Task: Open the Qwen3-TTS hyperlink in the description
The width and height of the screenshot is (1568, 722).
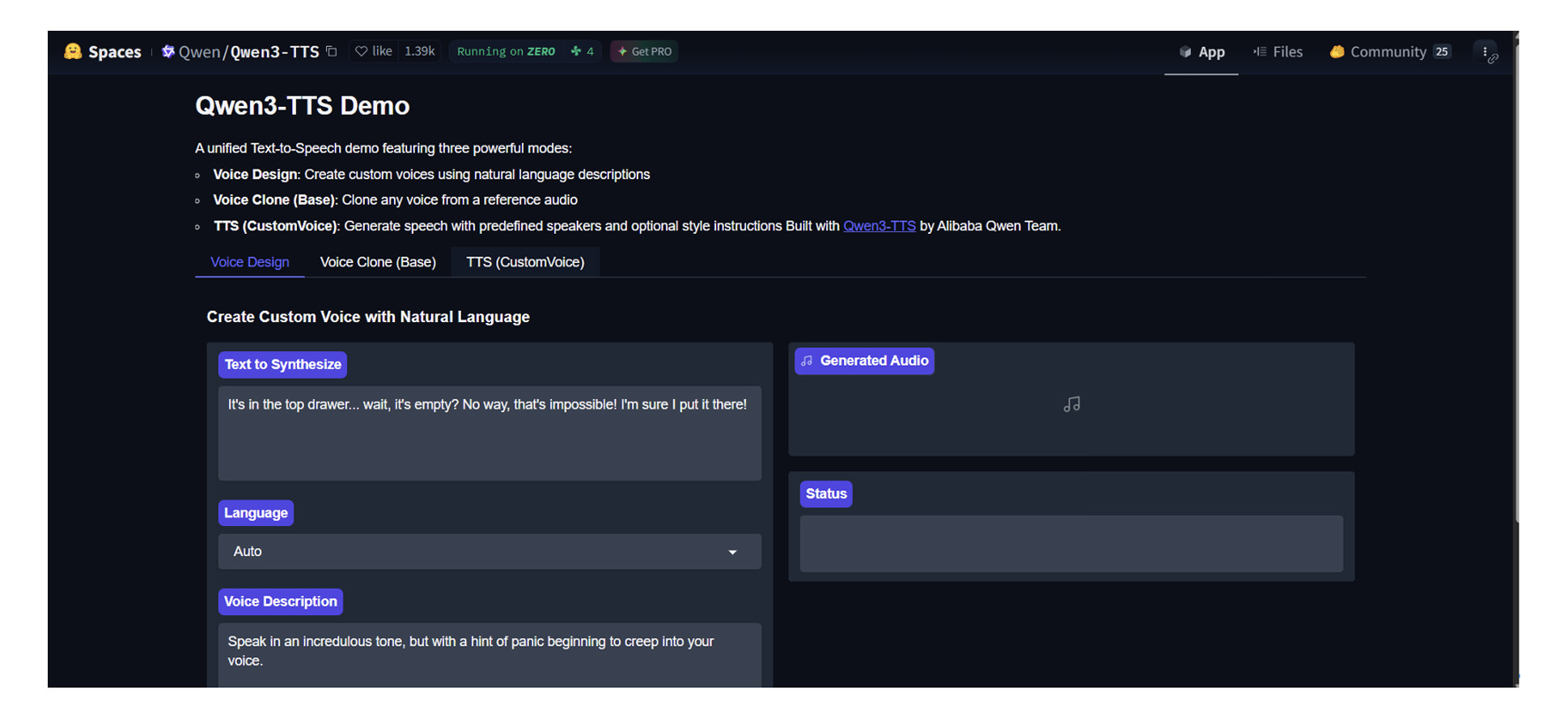Action: tap(879, 226)
